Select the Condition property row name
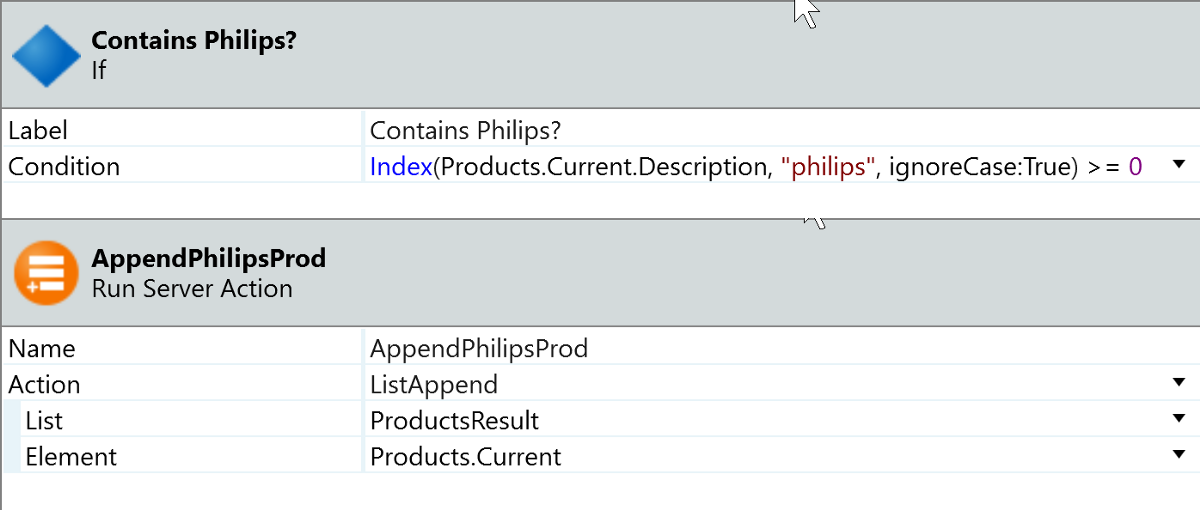This screenshot has height=510, width=1200. pos(64,166)
